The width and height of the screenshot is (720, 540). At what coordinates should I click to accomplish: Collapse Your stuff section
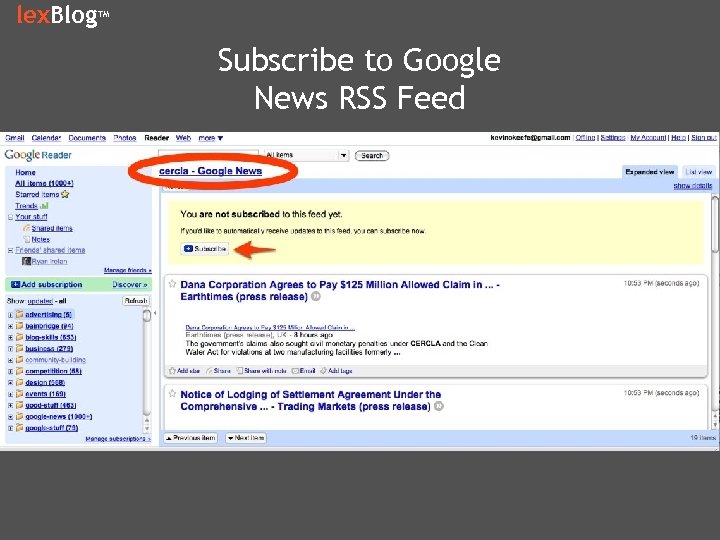(10, 217)
